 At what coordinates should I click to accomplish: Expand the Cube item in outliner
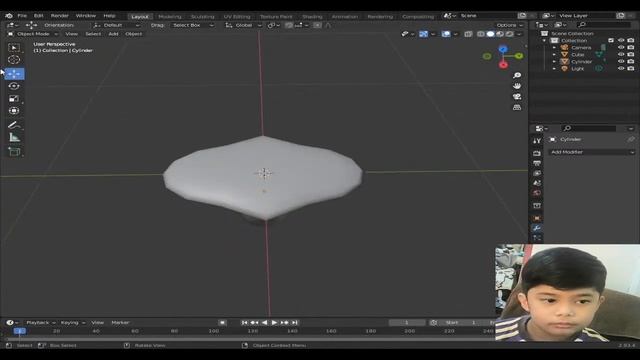click(x=554, y=55)
